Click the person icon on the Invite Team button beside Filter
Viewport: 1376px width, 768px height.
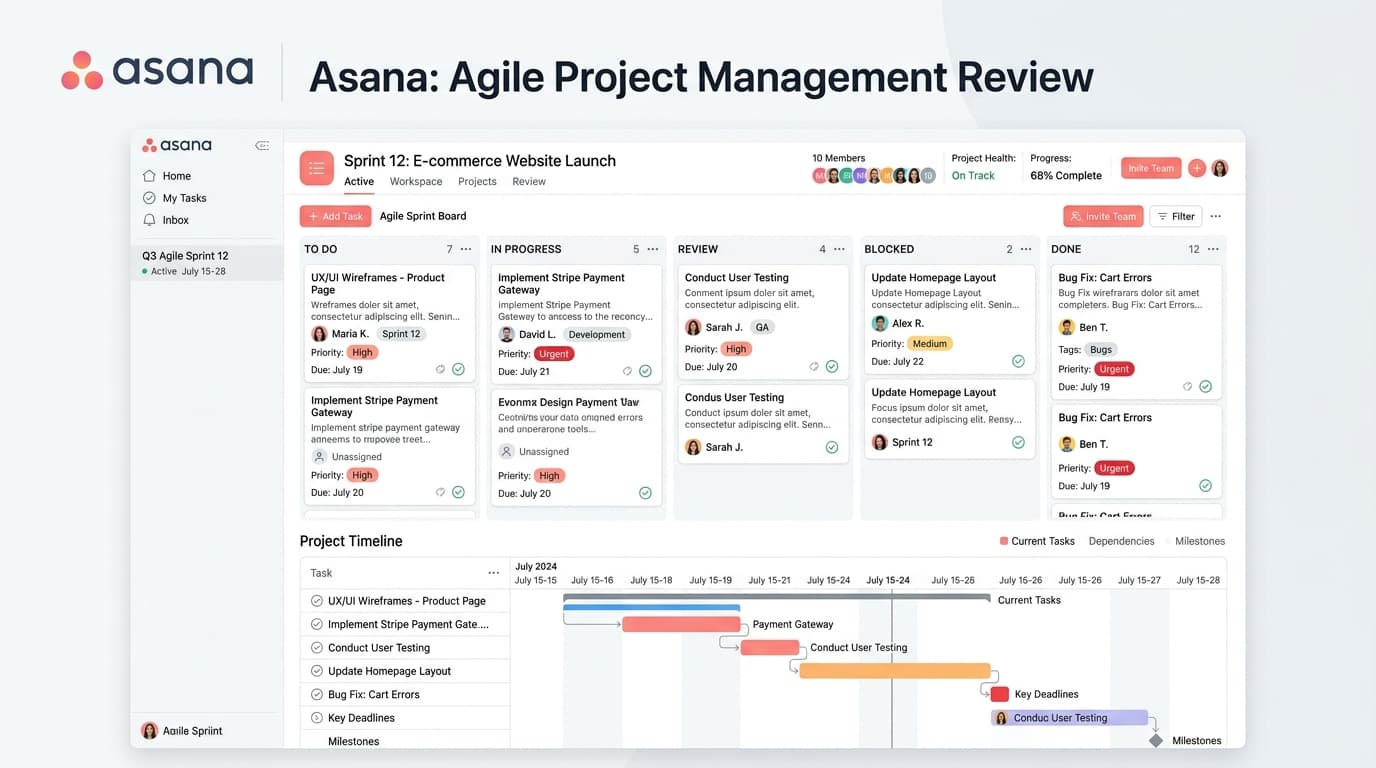1075,216
